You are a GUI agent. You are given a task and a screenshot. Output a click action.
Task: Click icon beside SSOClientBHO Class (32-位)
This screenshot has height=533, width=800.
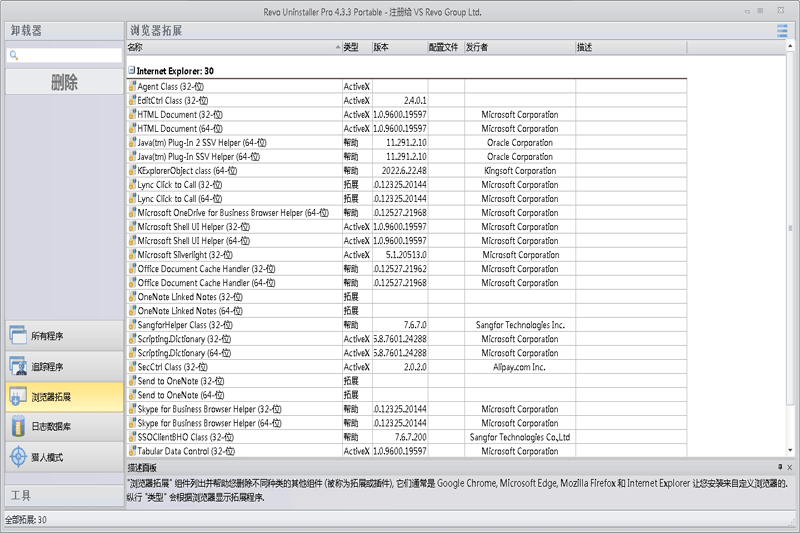point(132,437)
